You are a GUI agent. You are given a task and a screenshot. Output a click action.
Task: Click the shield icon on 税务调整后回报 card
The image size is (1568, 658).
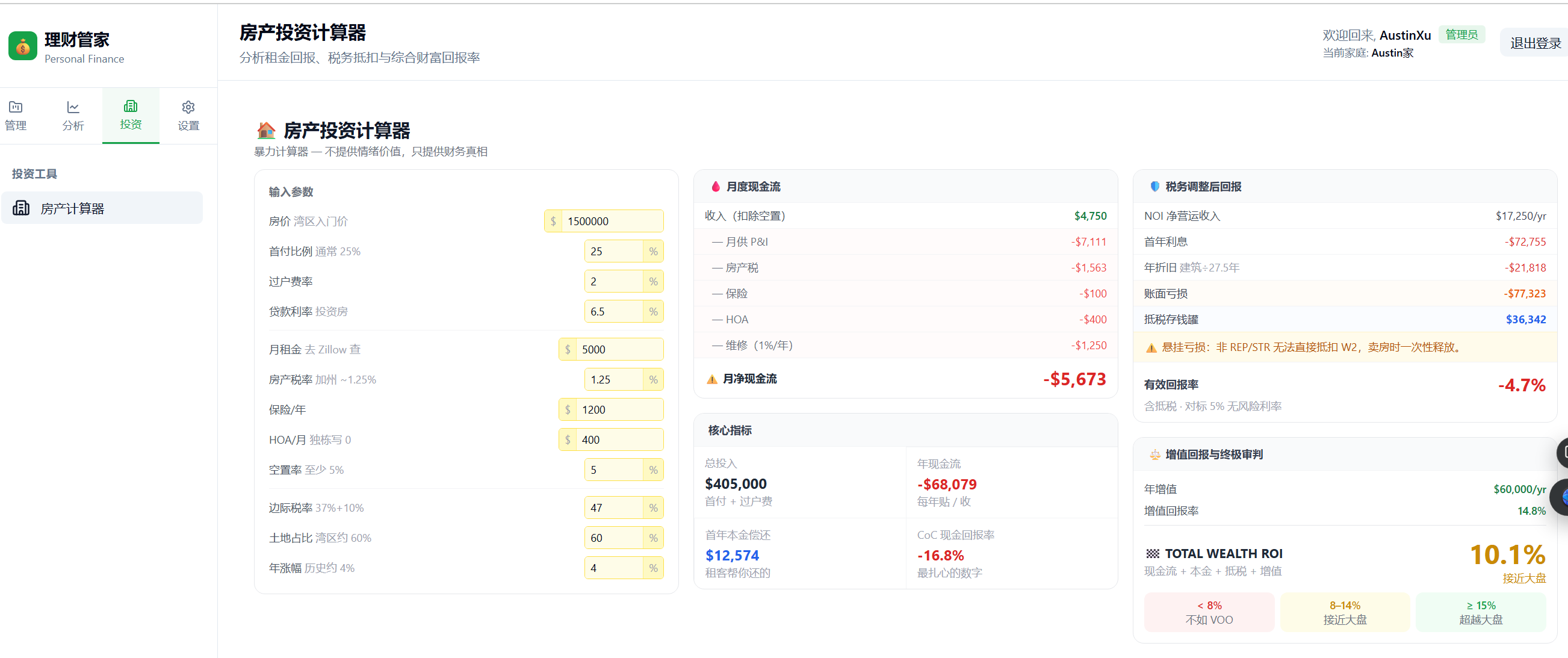pyautogui.click(x=1154, y=186)
